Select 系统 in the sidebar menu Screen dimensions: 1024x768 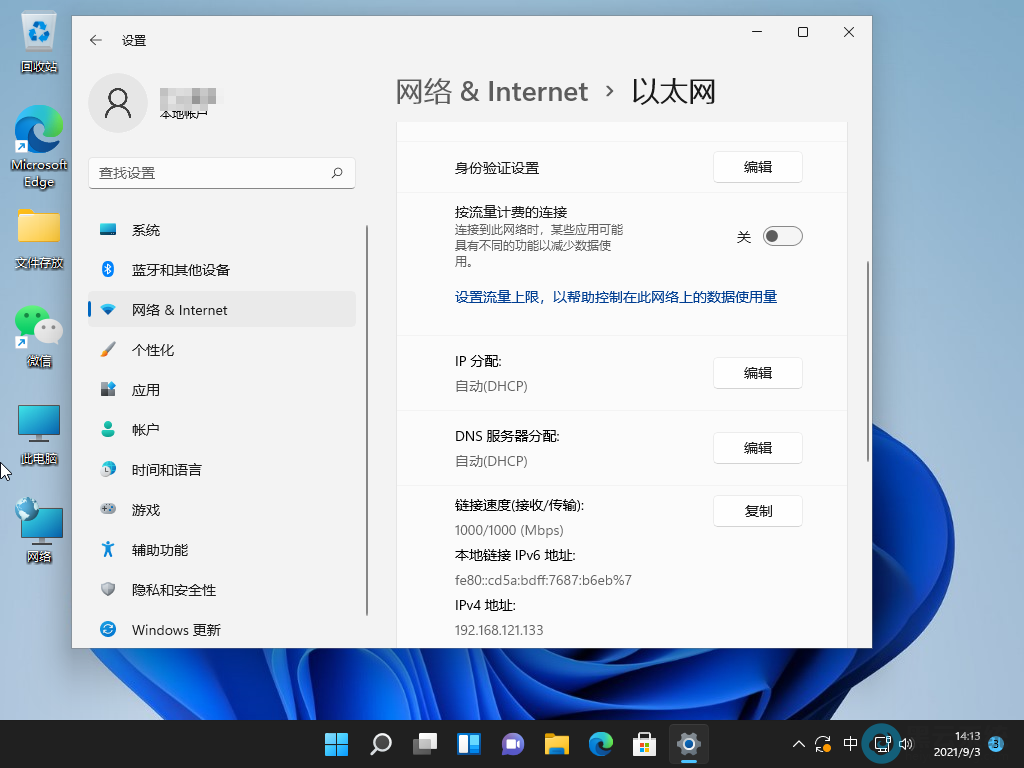[x=146, y=230]
